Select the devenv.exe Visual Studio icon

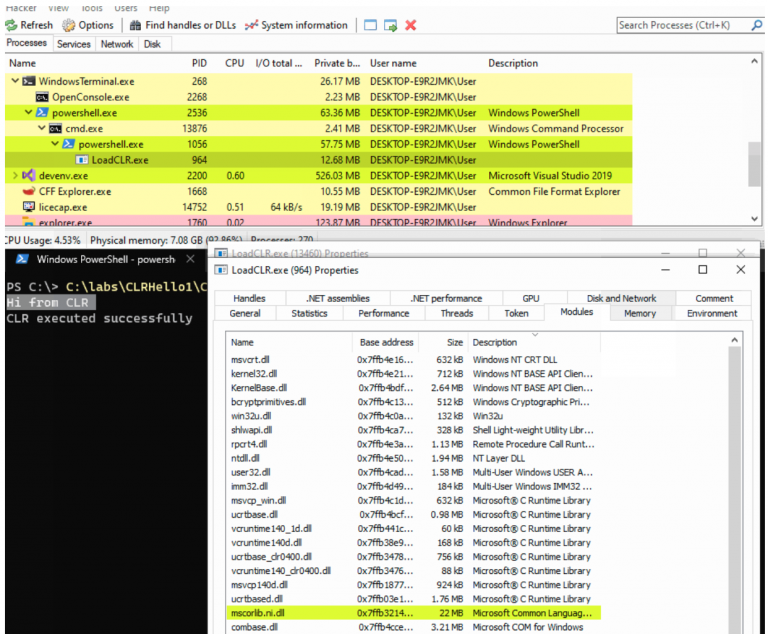coord(29,175)
